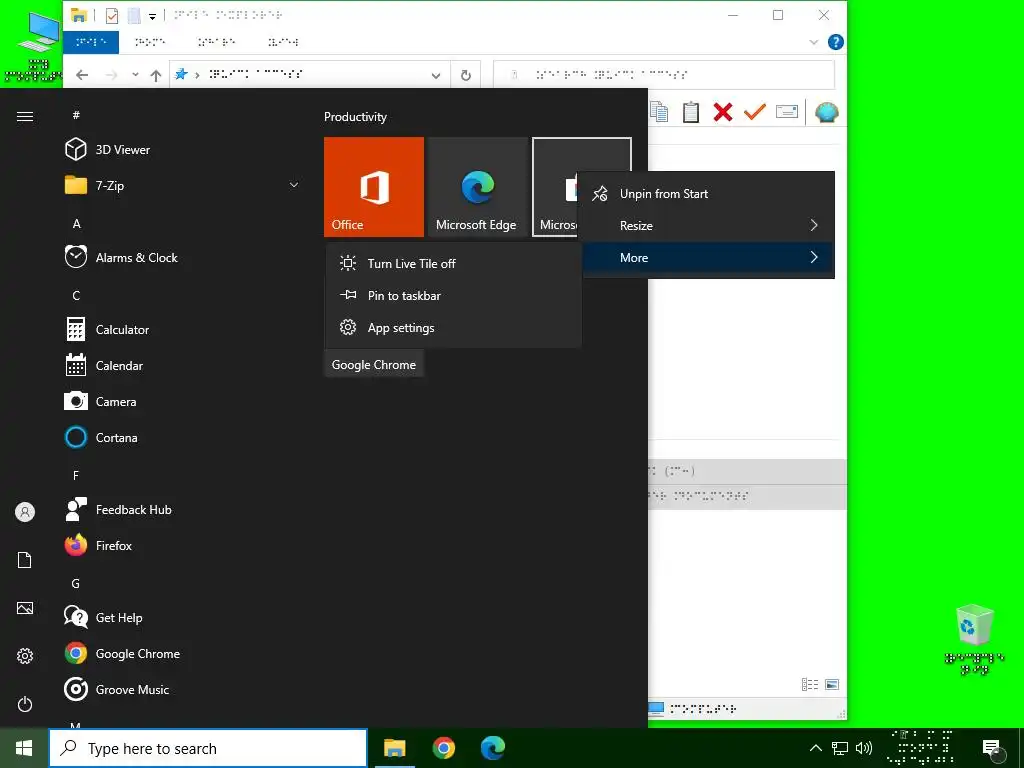The width and height of the screenshot is (1024, 768).
Task: Select the More menu entry
Action: (709, 257)
